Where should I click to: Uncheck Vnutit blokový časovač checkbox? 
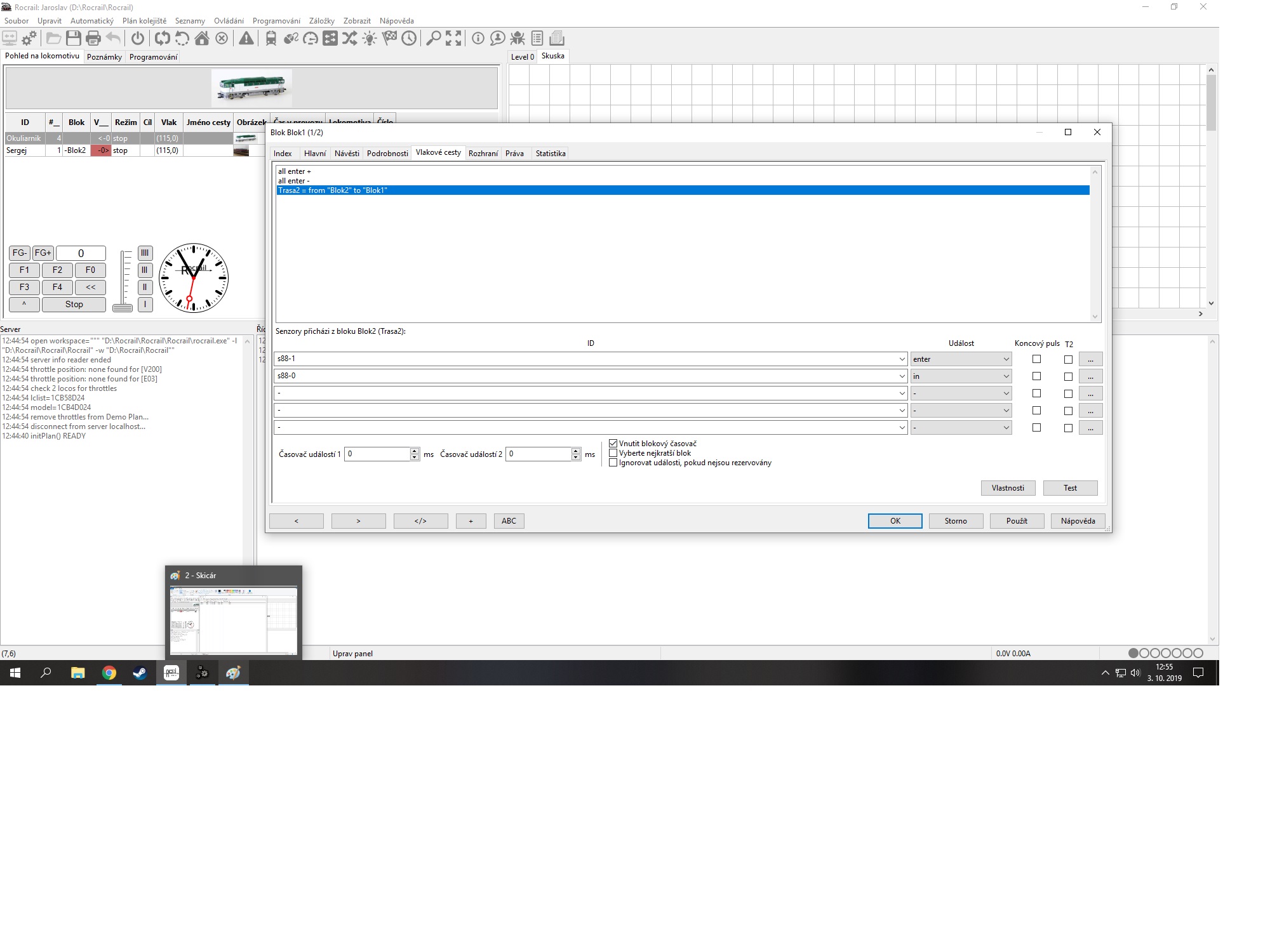tap(613, 444)
